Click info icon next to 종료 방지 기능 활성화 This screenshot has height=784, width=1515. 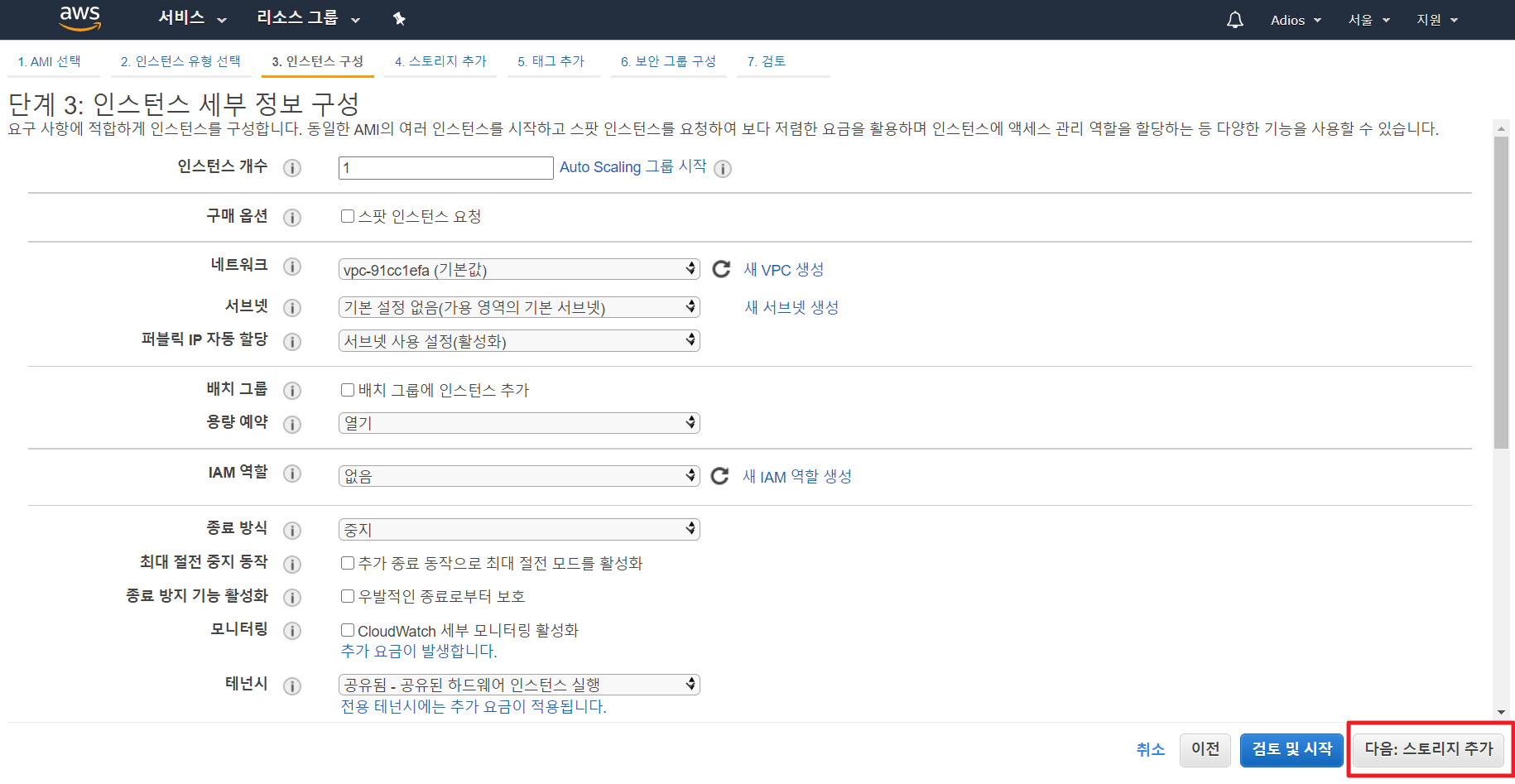[292, 598]
